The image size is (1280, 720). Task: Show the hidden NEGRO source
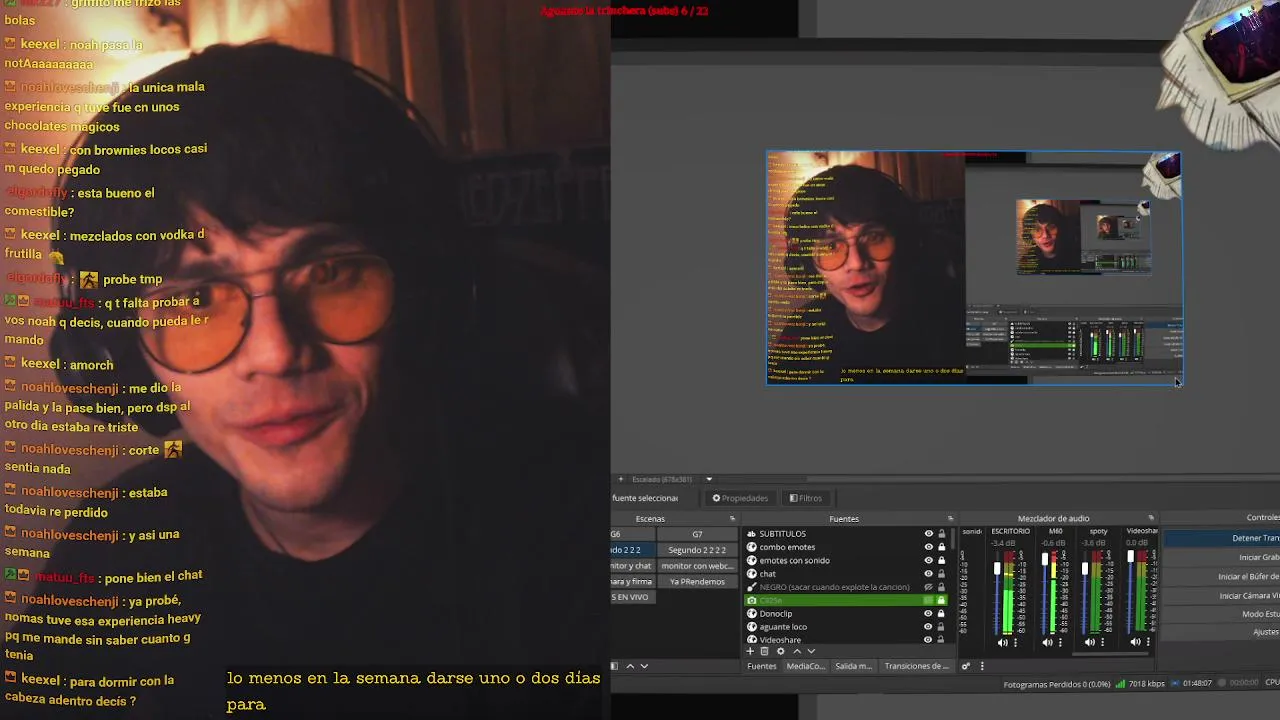click(928, 587)
